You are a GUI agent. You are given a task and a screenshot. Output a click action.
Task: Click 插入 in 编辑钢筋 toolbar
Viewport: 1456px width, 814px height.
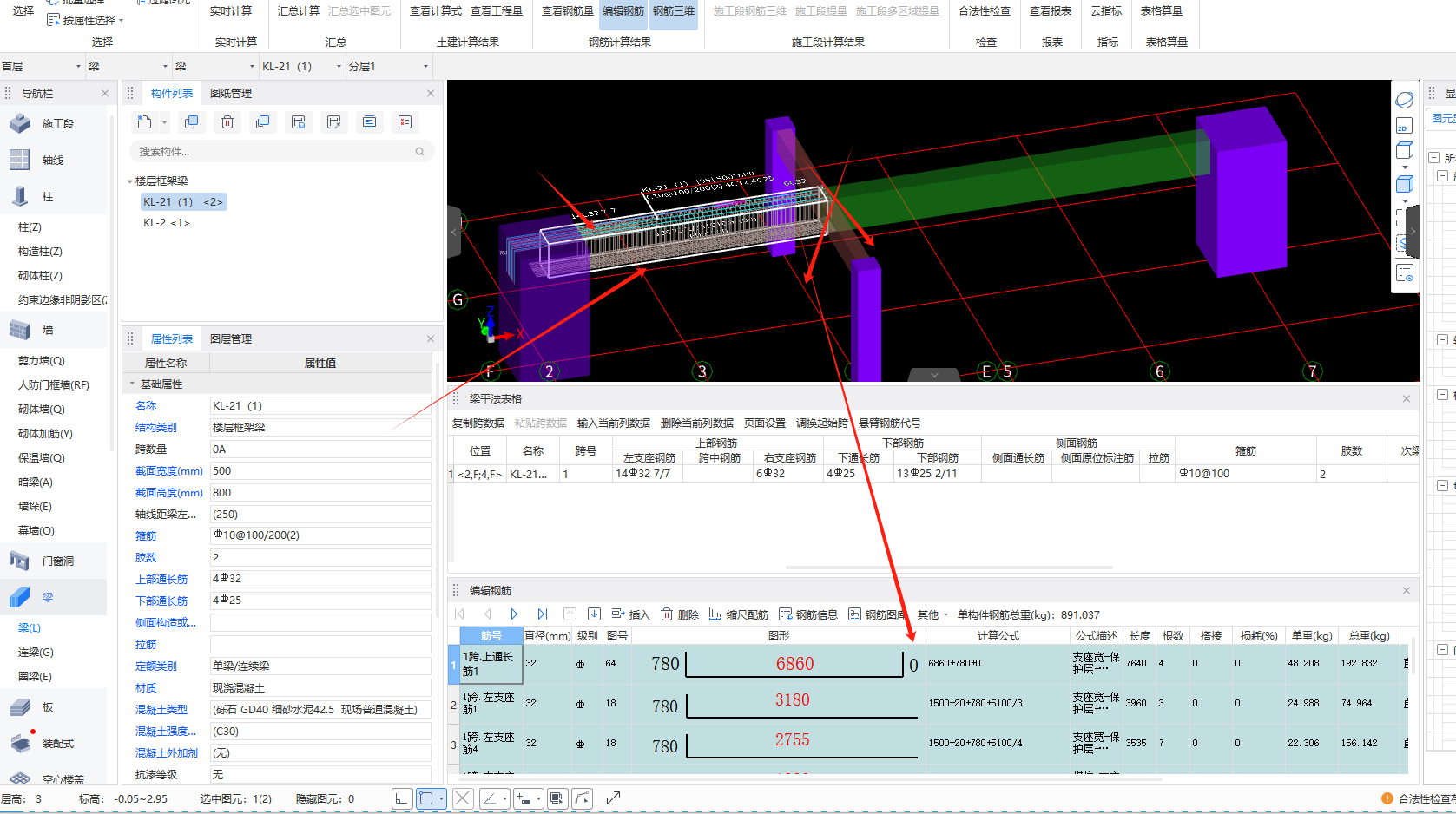[631, 614]
